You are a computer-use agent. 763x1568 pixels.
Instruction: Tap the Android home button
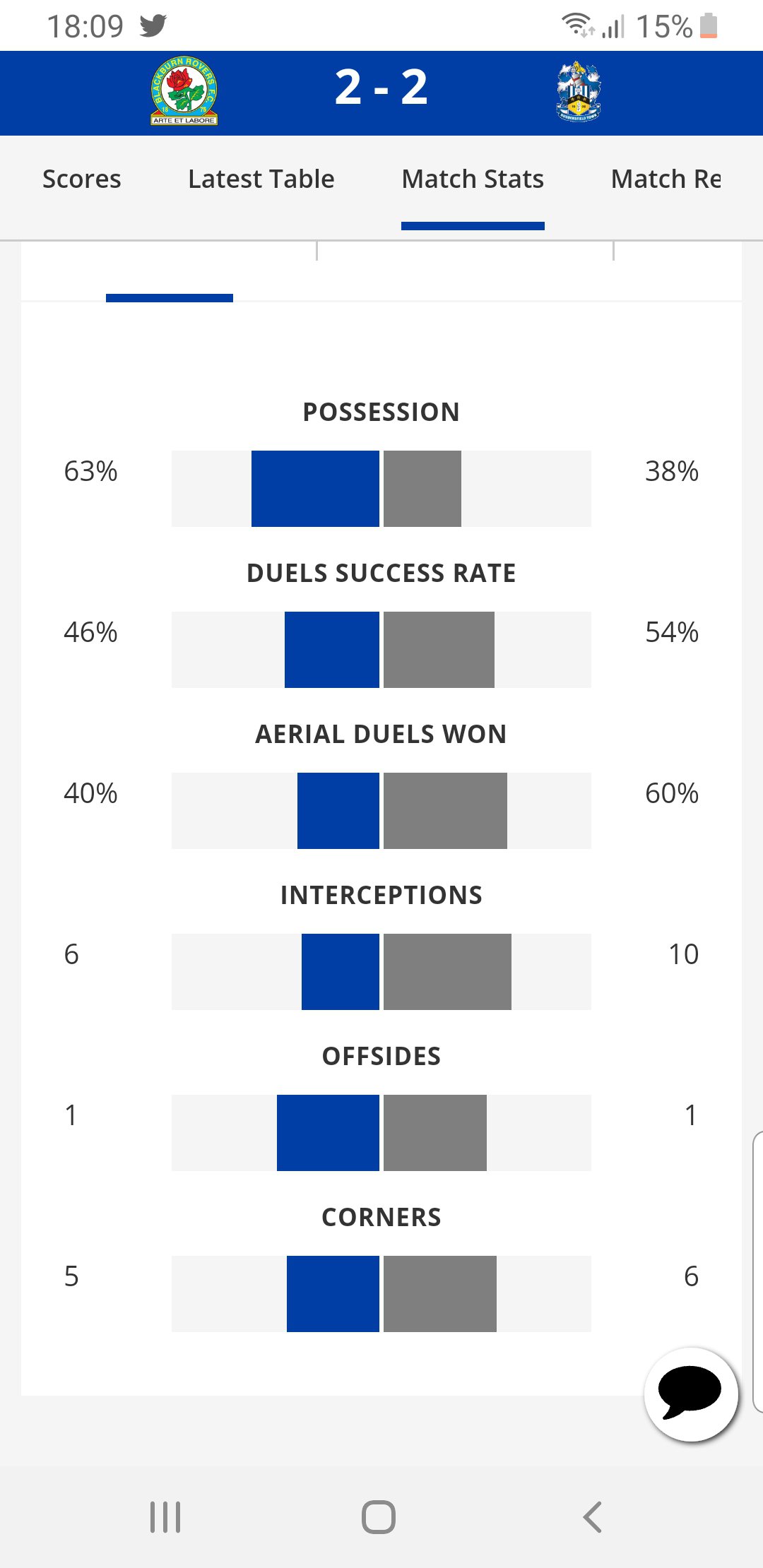click(x=379, y=1516)
